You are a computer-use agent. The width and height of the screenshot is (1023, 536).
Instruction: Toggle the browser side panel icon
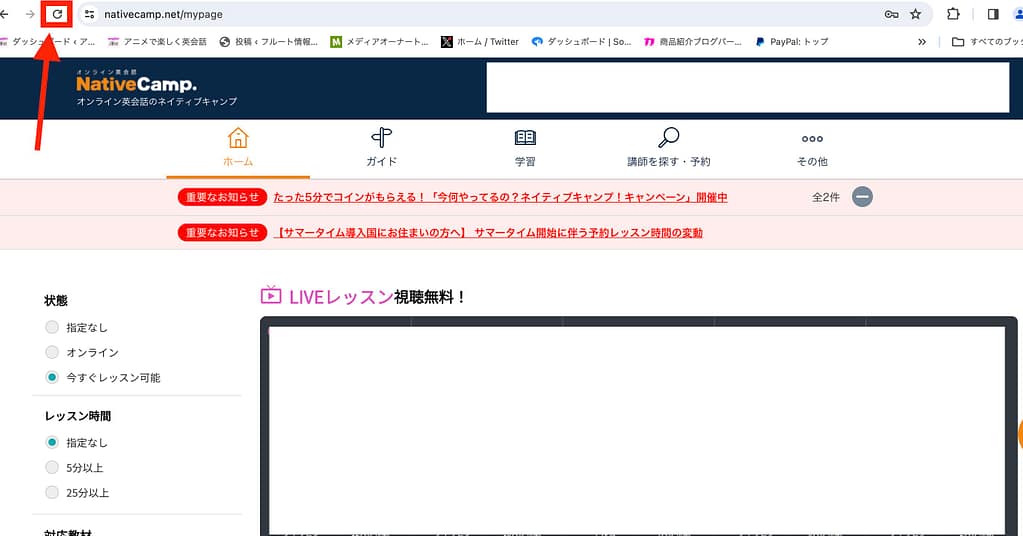point(993,14)
